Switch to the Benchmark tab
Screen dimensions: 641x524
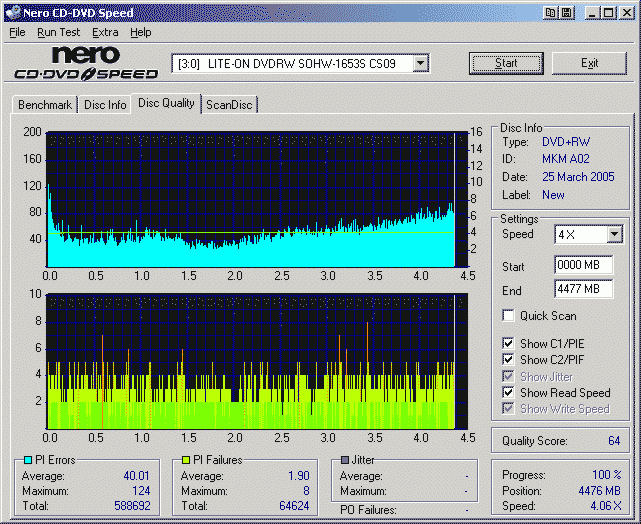(45, 105)
